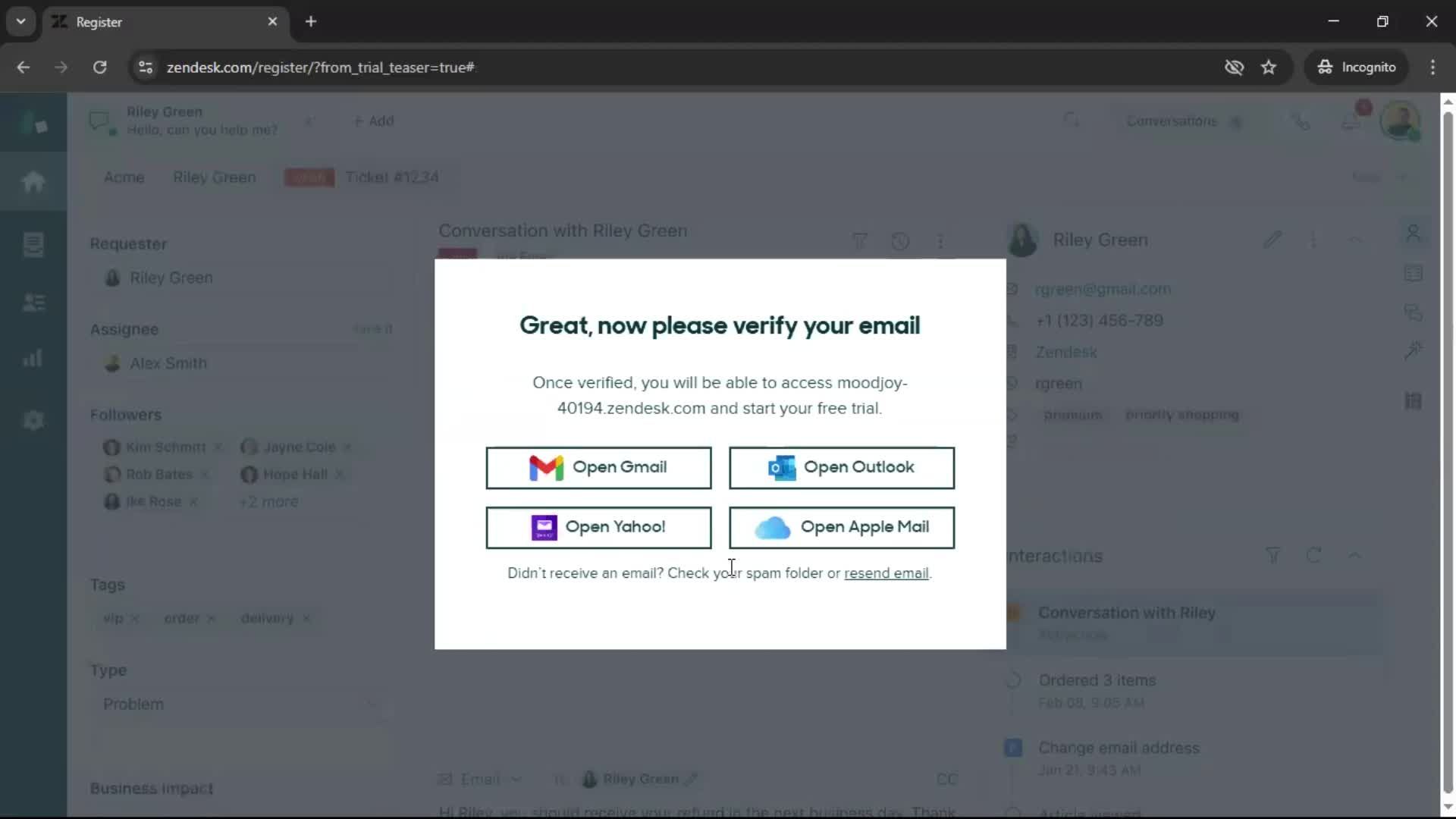Collapse the Interactions section
The width and height of the screenshot is (1456, 819).
click(1355, 556)
